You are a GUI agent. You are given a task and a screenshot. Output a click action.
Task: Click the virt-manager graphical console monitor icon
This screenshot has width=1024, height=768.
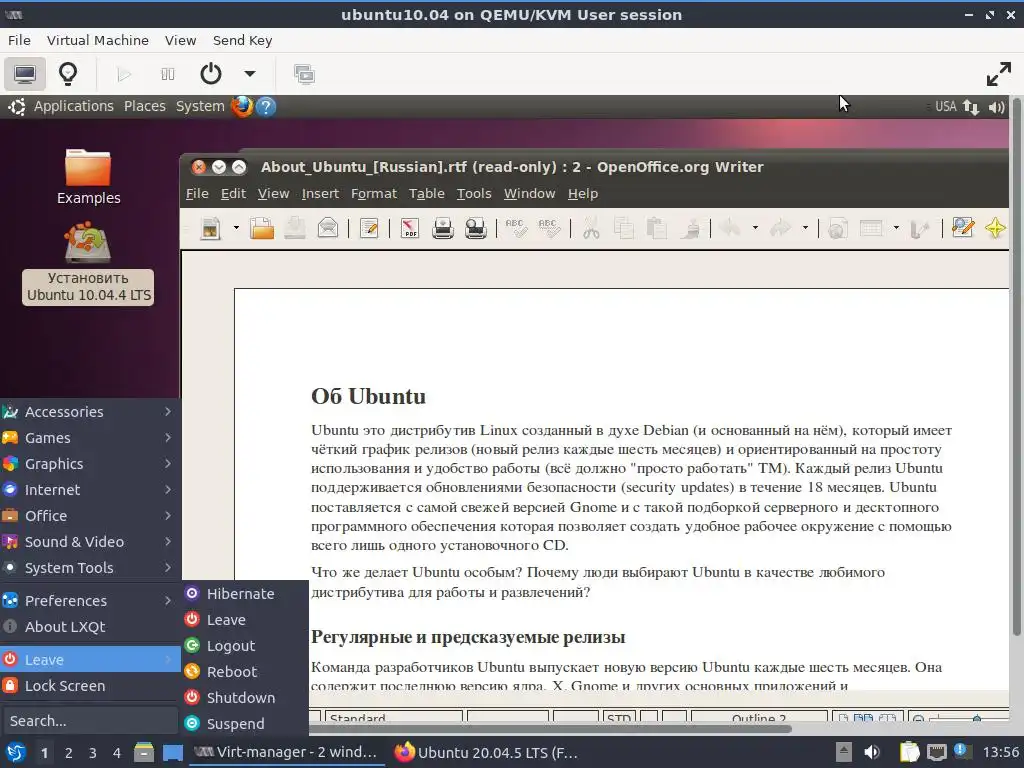tap(25, 74)
